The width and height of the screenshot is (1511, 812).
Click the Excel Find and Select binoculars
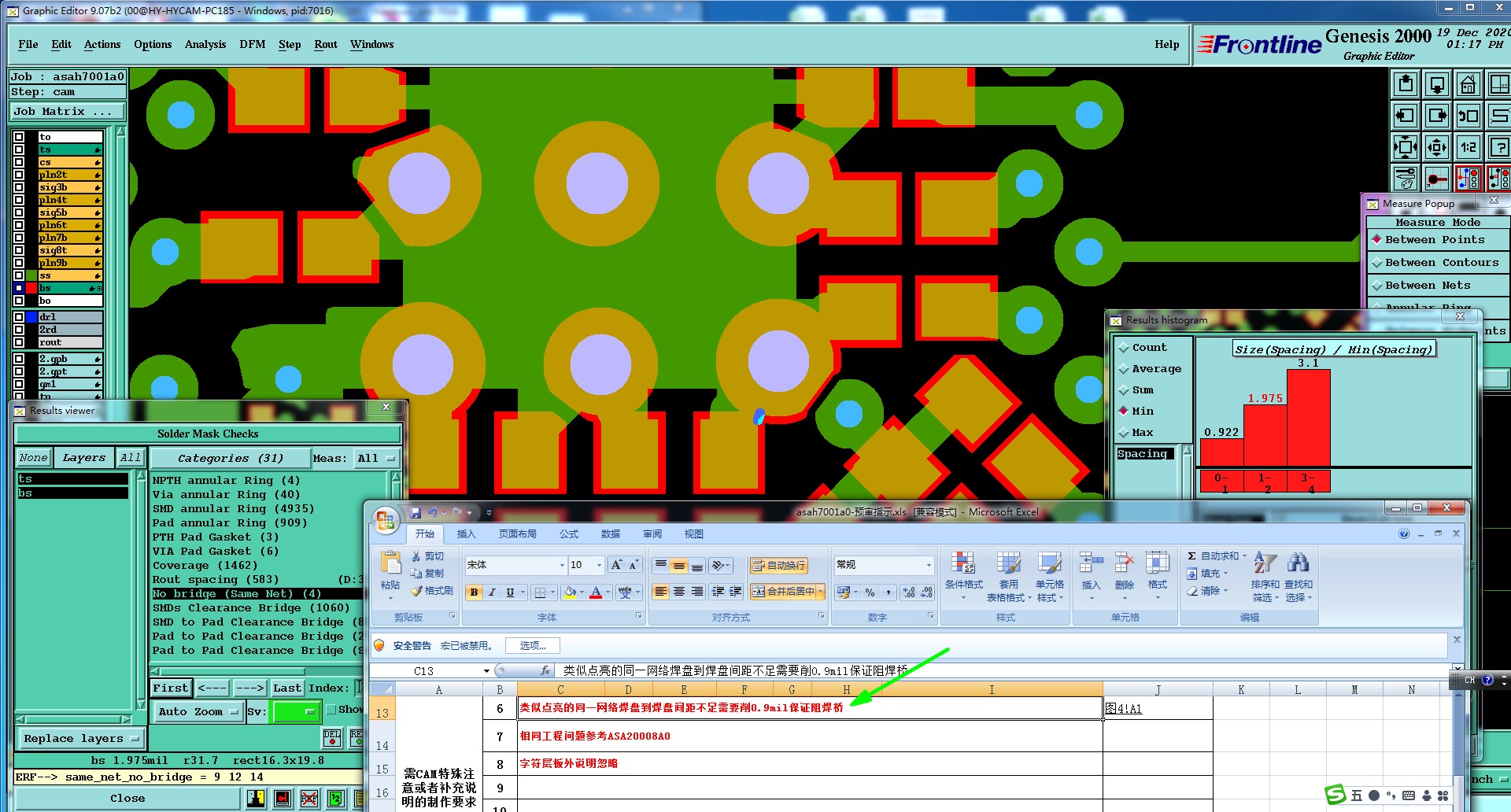(x=1298, y=562)
